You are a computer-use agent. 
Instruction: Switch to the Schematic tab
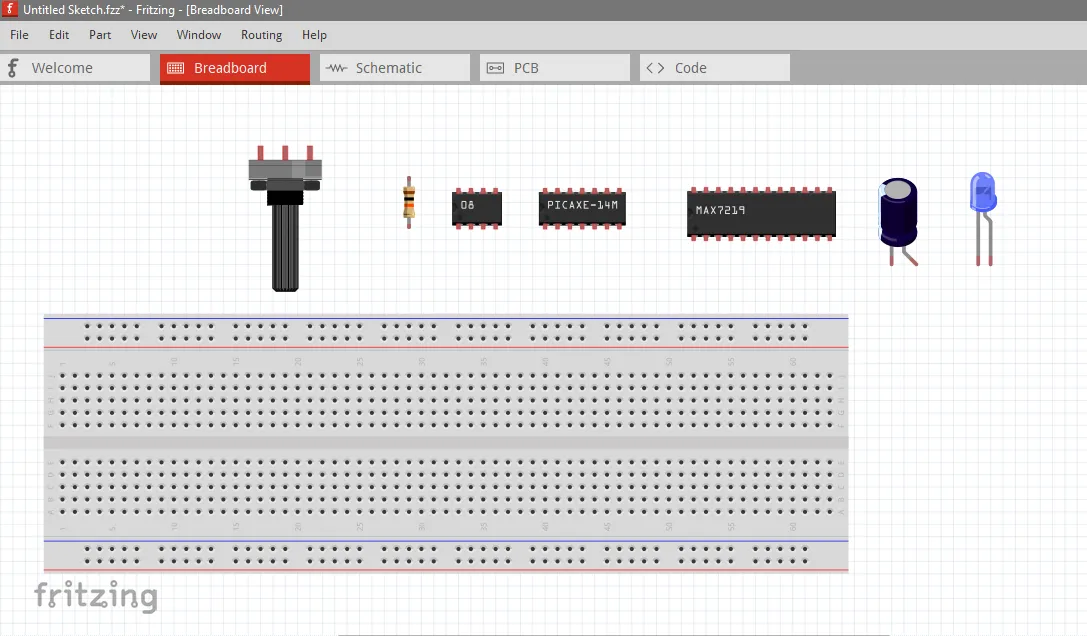[394, 68]
